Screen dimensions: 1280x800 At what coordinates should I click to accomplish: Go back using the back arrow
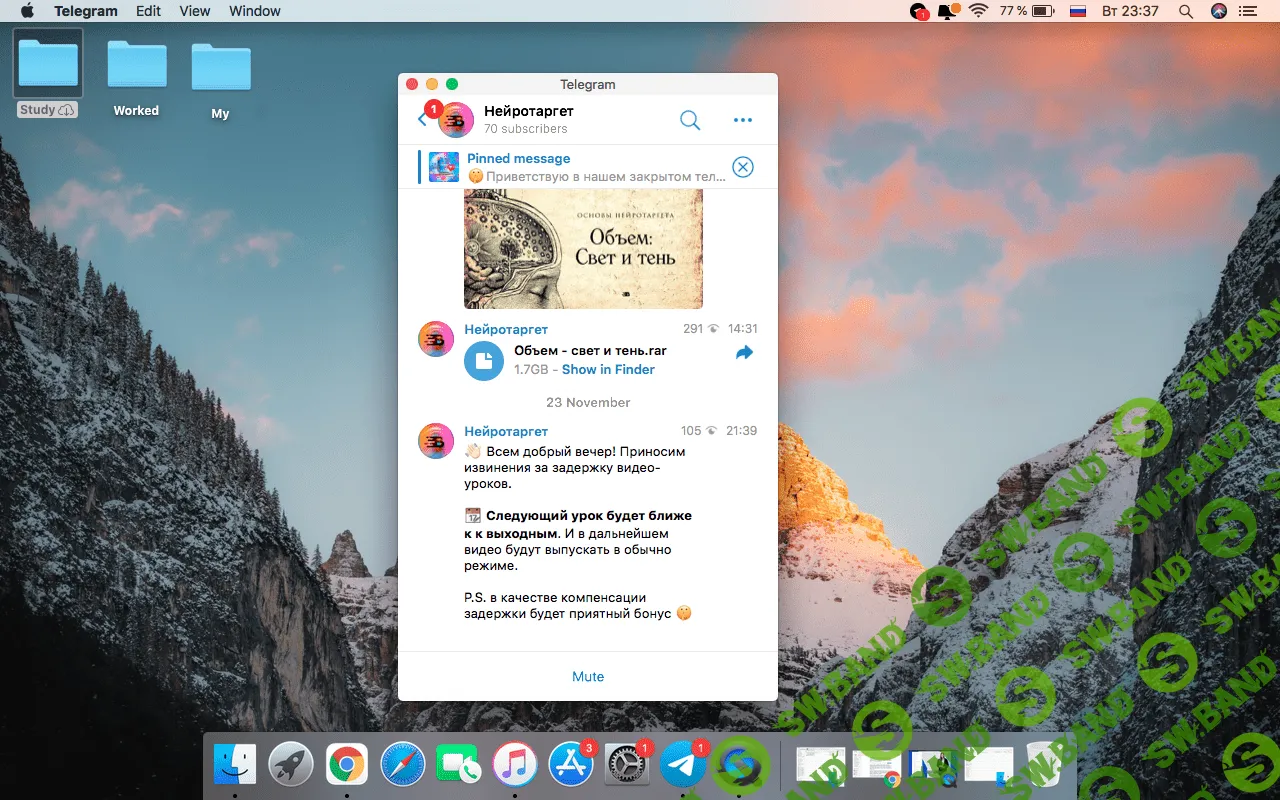coord(422,120)
